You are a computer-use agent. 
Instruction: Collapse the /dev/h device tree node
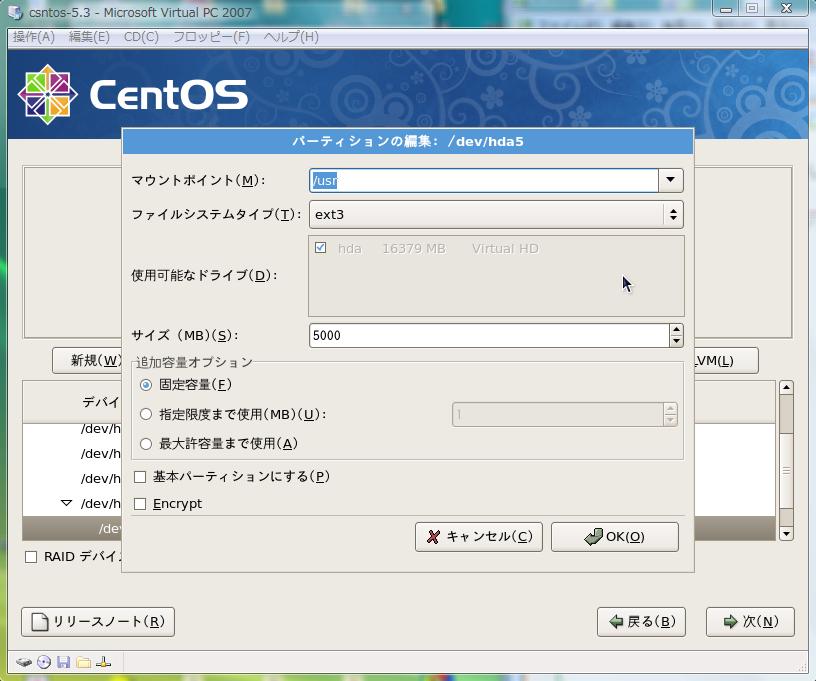67,504
